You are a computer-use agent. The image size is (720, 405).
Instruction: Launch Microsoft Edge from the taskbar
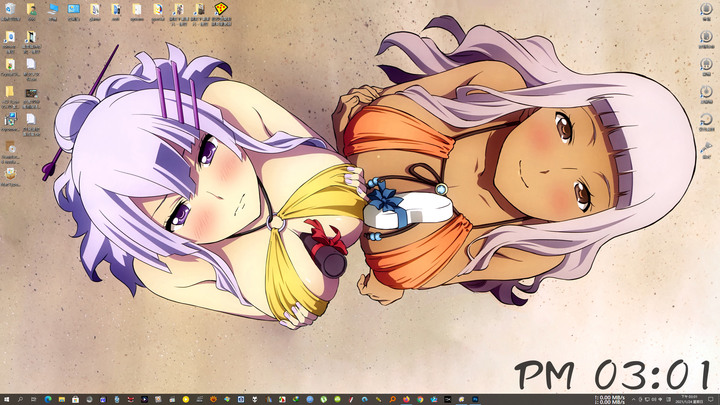click(x=48, y=399)
